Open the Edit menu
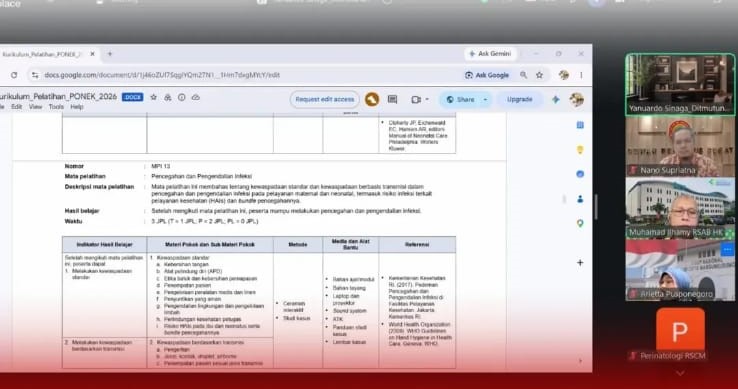Viewport: 738px width, 389px height. coord(16,107)
